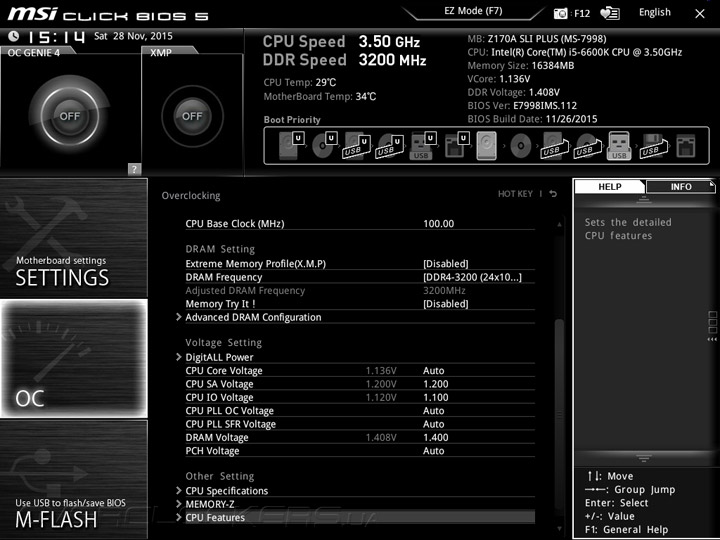Select the highlighted legacy USB key boot icon
This screenshot has width=720, height=540.
tap(619, 146)
